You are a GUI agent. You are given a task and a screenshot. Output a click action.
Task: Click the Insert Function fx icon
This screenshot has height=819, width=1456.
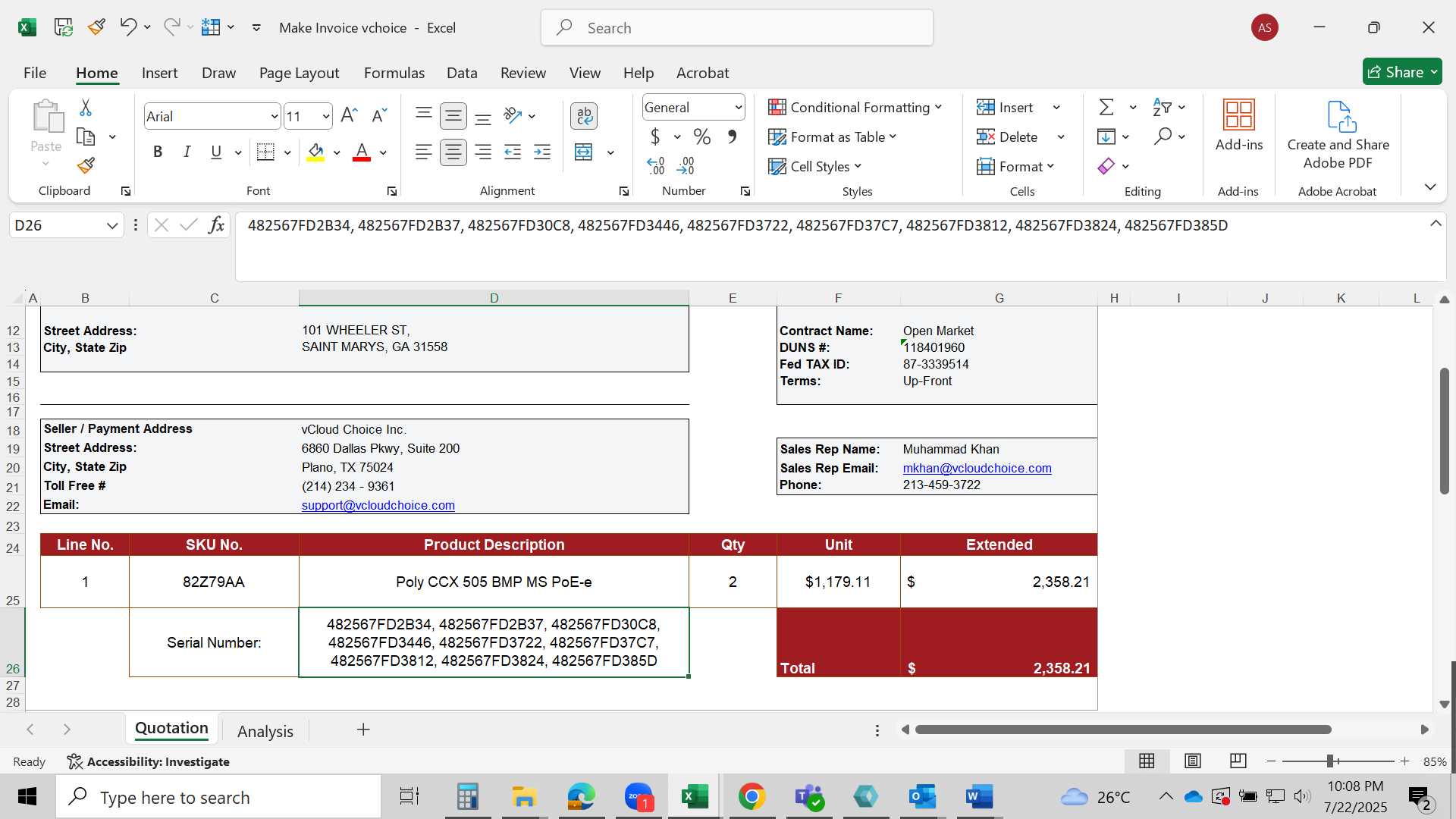point(216,225)
